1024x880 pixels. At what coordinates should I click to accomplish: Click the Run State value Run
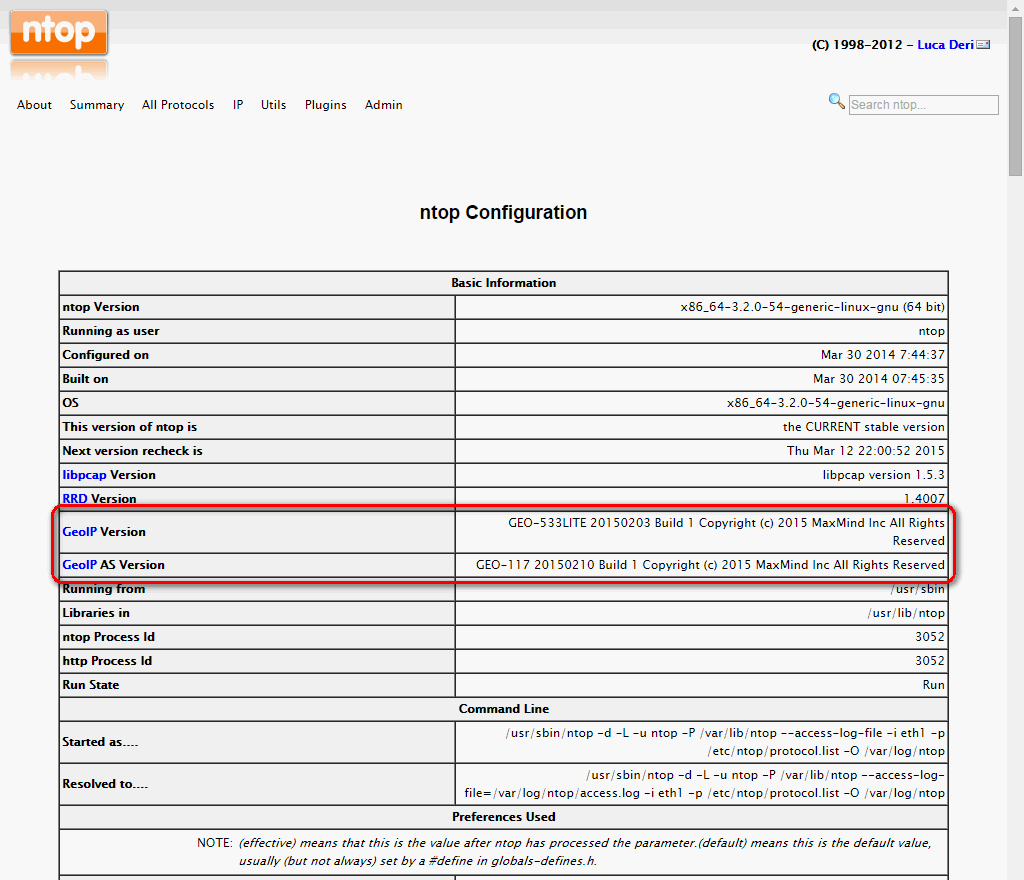(933, 685)
